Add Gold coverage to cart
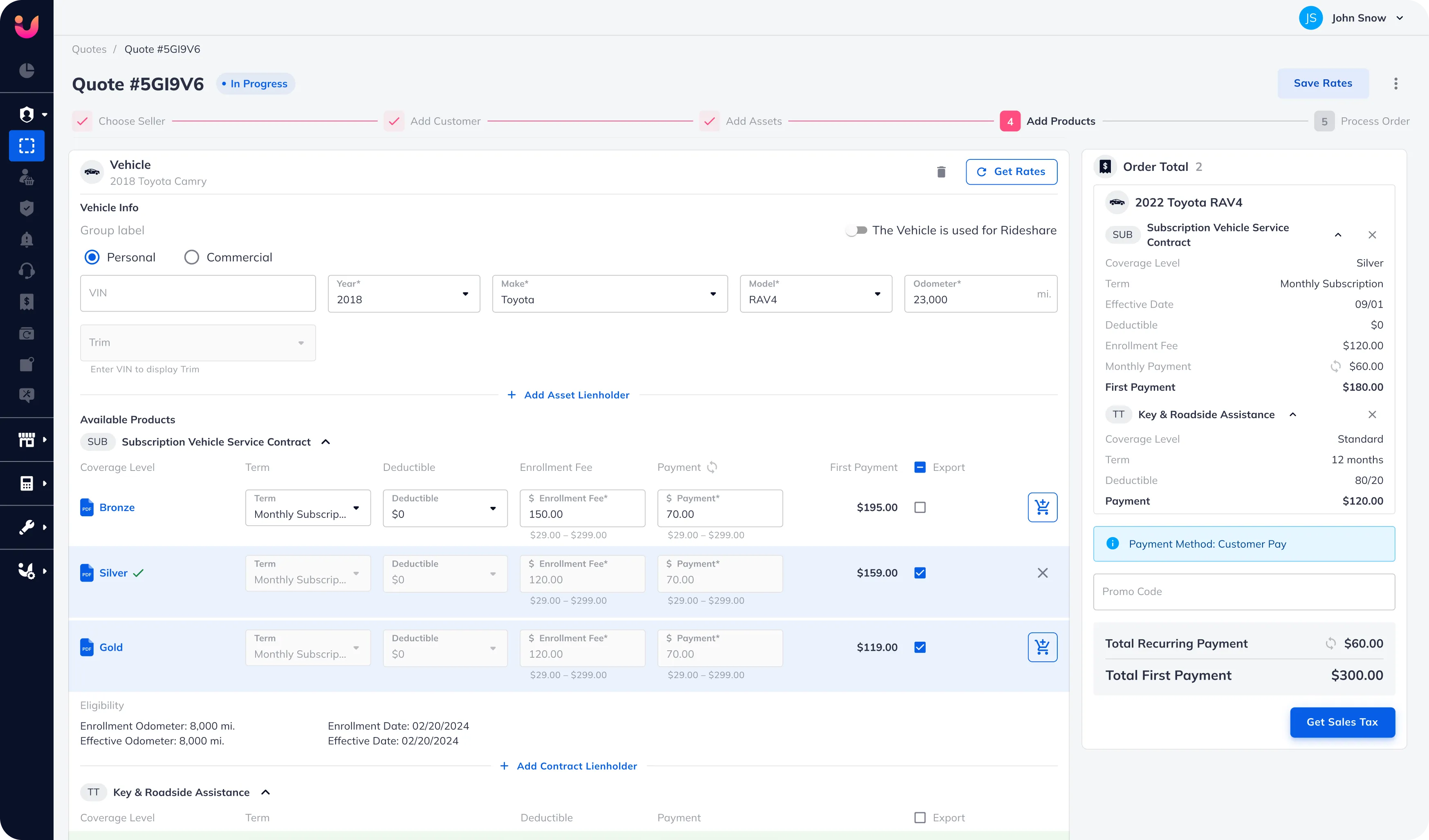The width and height of the screenshot is (1429, 840). (x=1042, y=647)
